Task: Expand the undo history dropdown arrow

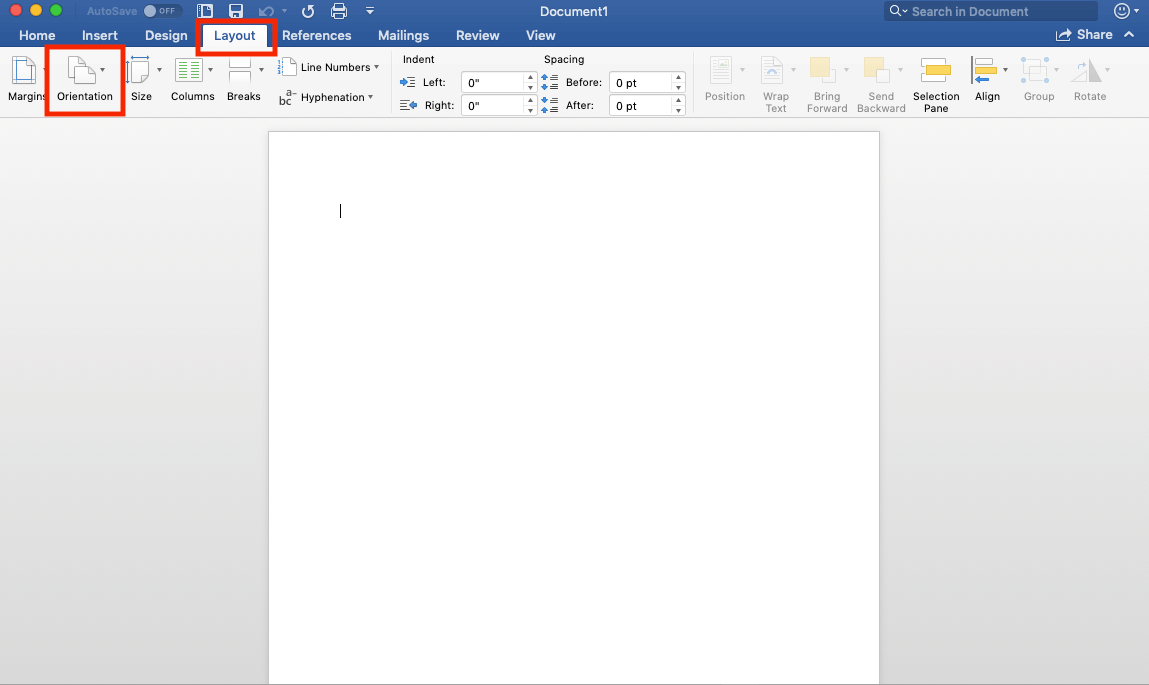Action: pos(284,11)
